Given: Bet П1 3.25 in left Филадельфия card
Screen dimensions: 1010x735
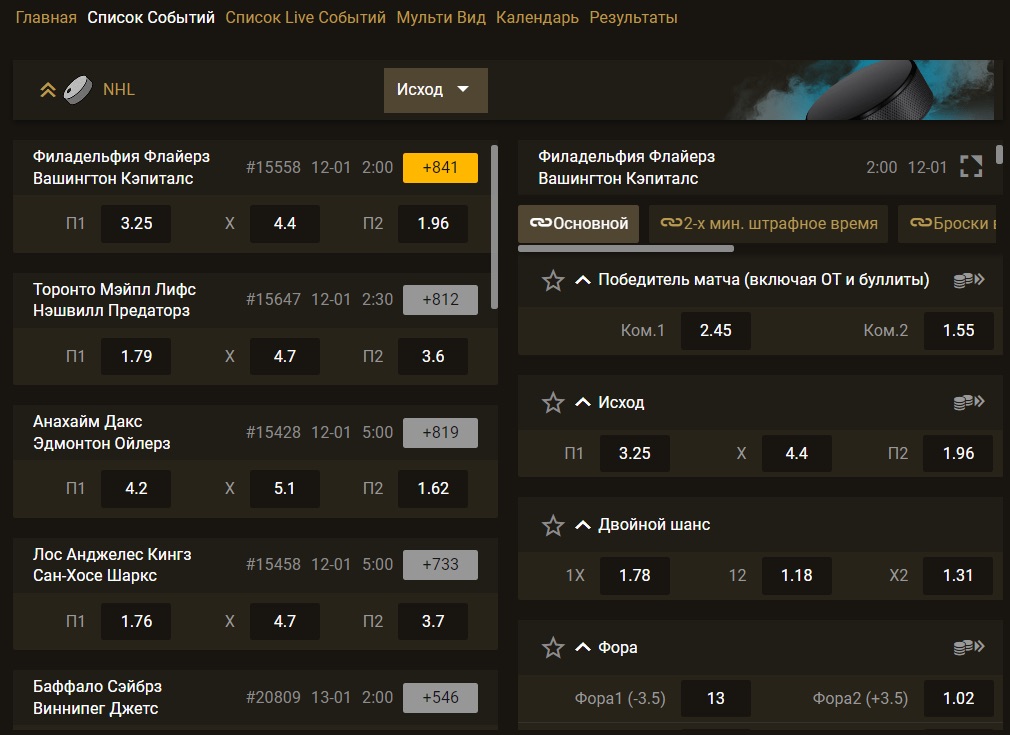Looking at the screenshot, I should 136,224.
